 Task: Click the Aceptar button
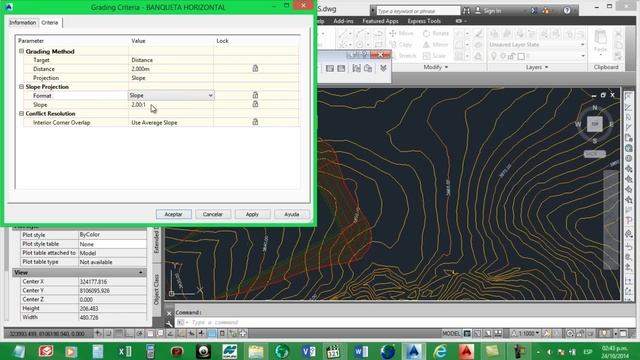click(x=173, y=214)
